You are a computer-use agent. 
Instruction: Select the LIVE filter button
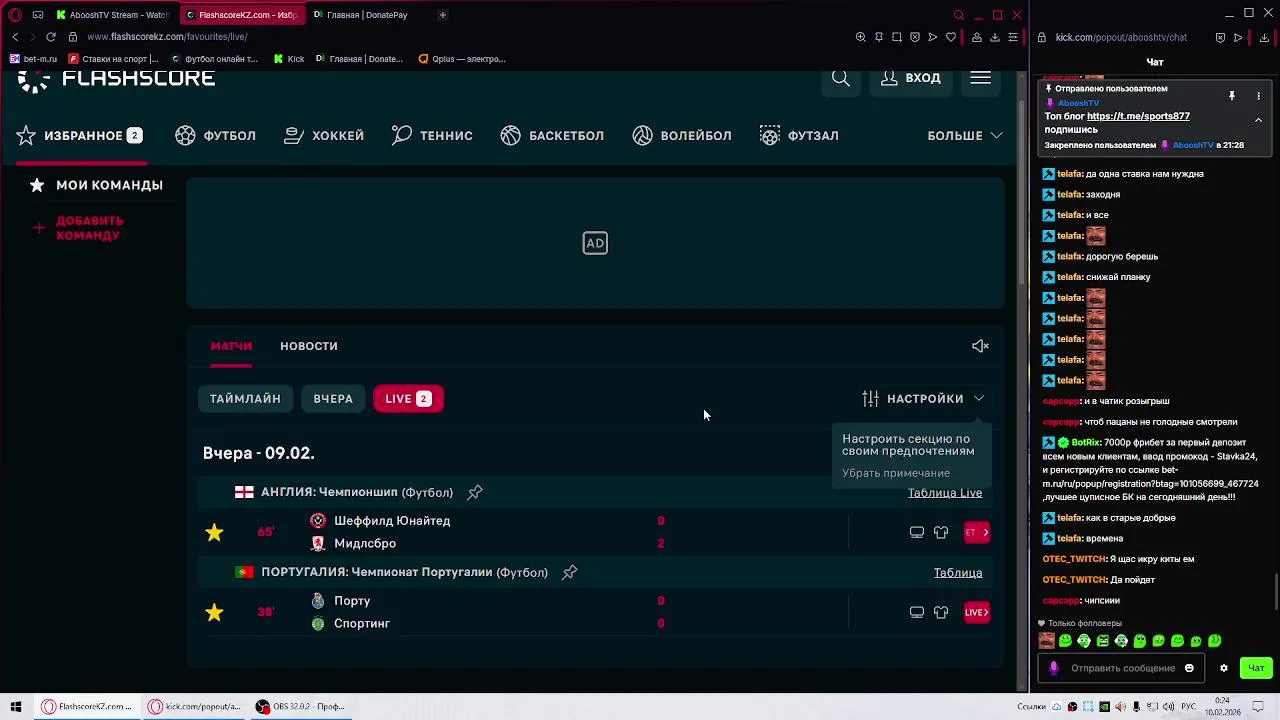click(408, 398)
